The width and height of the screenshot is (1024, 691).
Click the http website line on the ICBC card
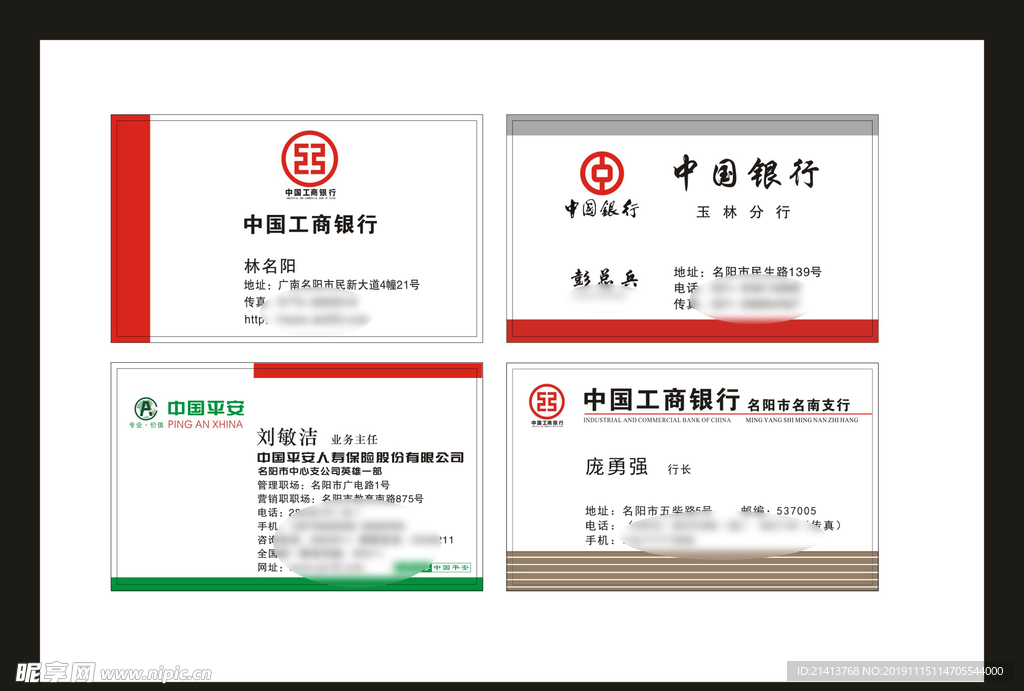[306, 320]
